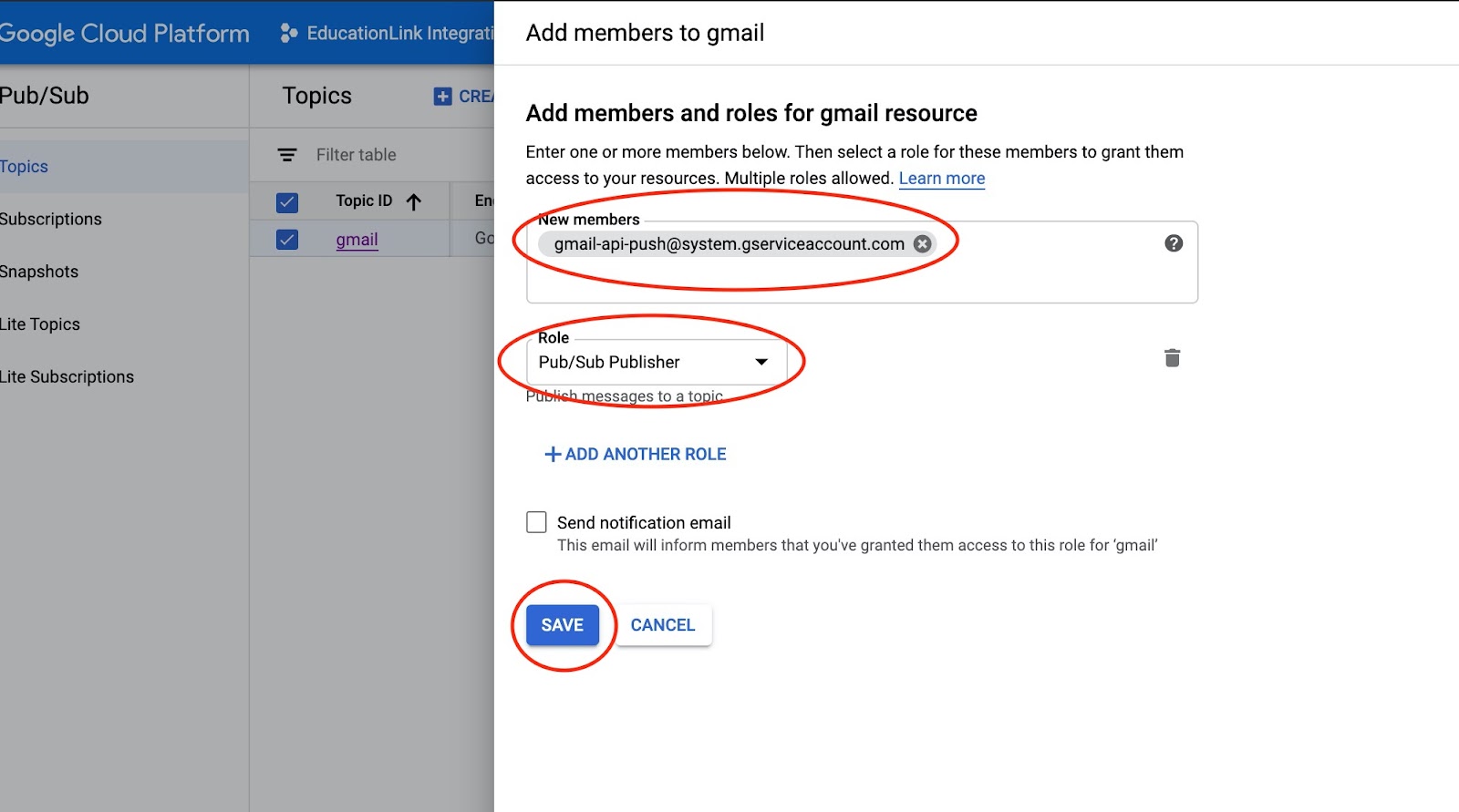Click the Google Cloud Platform logo

pos(124,33)
